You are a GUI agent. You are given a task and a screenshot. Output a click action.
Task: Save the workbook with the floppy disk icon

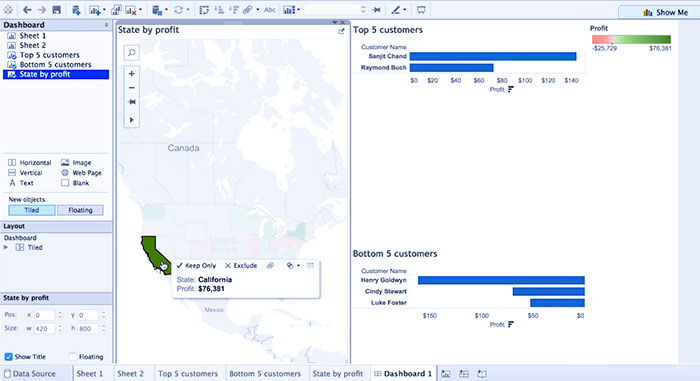[x=56, y=9]
